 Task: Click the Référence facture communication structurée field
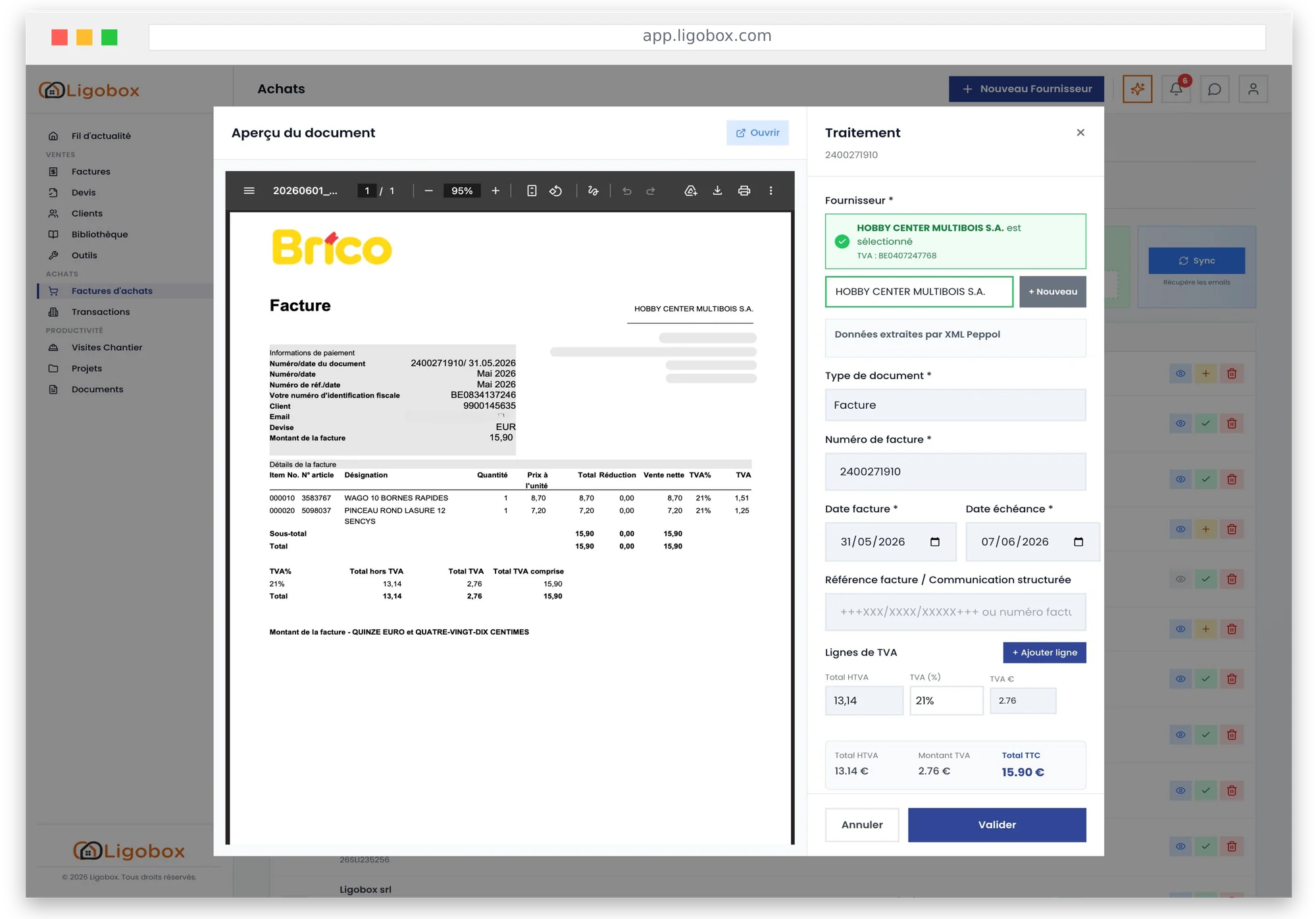[x=955, y=612]
